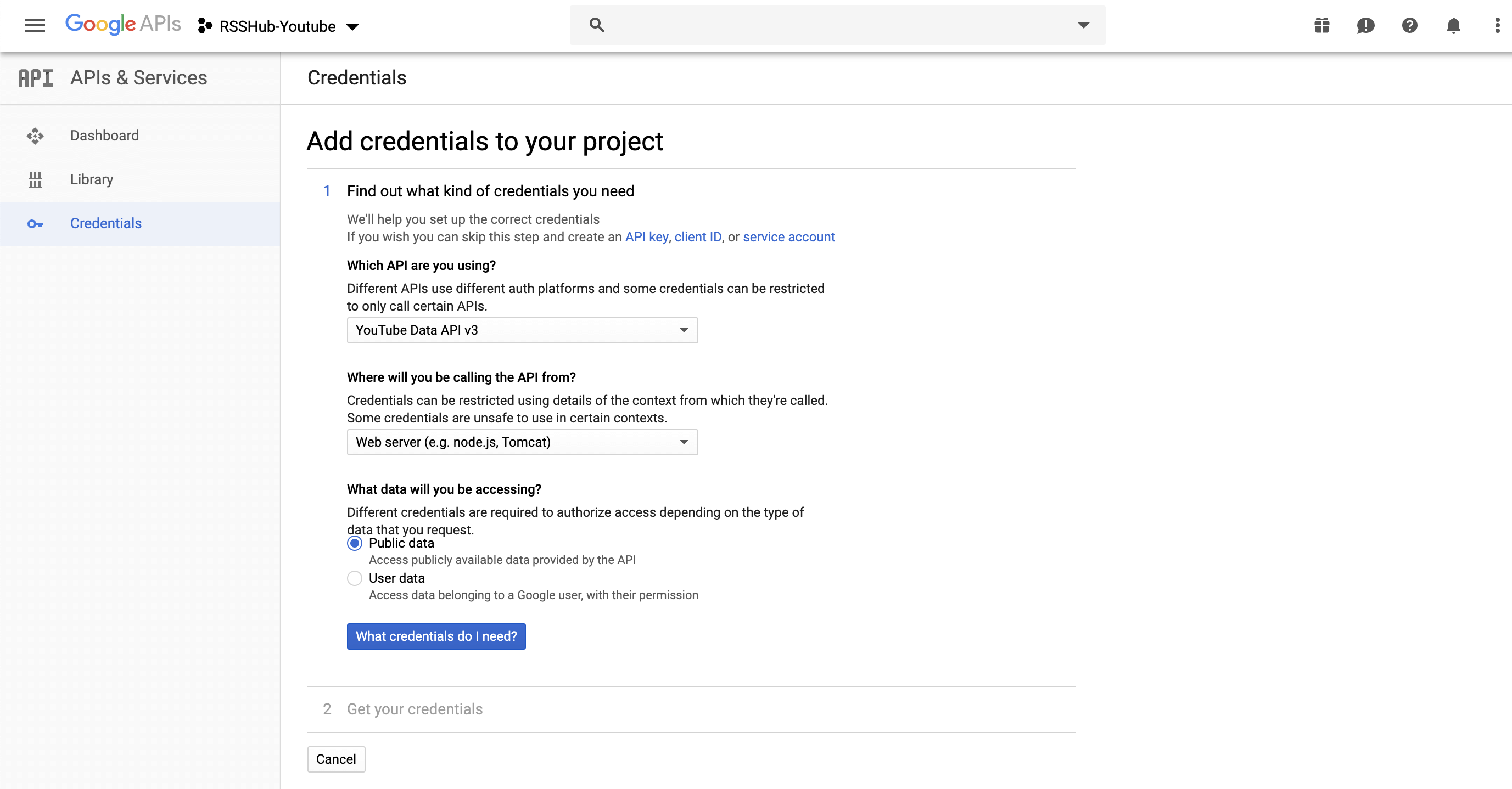Viewport: 1512px width, 789px height.
Task: Open the Library sidebar item
Action: 141,179
